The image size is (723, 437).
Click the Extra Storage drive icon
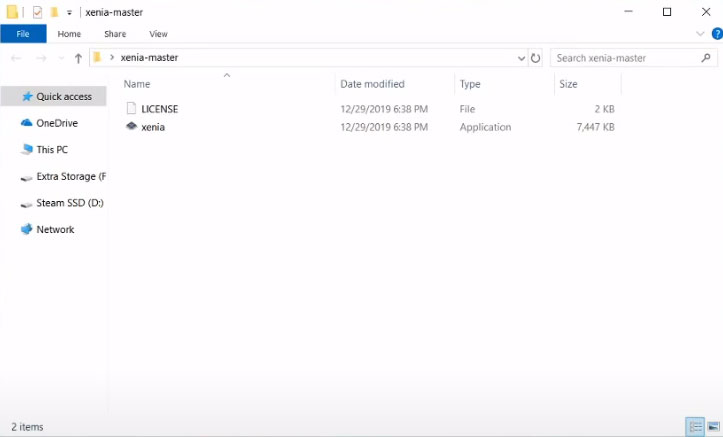[27, 178]
